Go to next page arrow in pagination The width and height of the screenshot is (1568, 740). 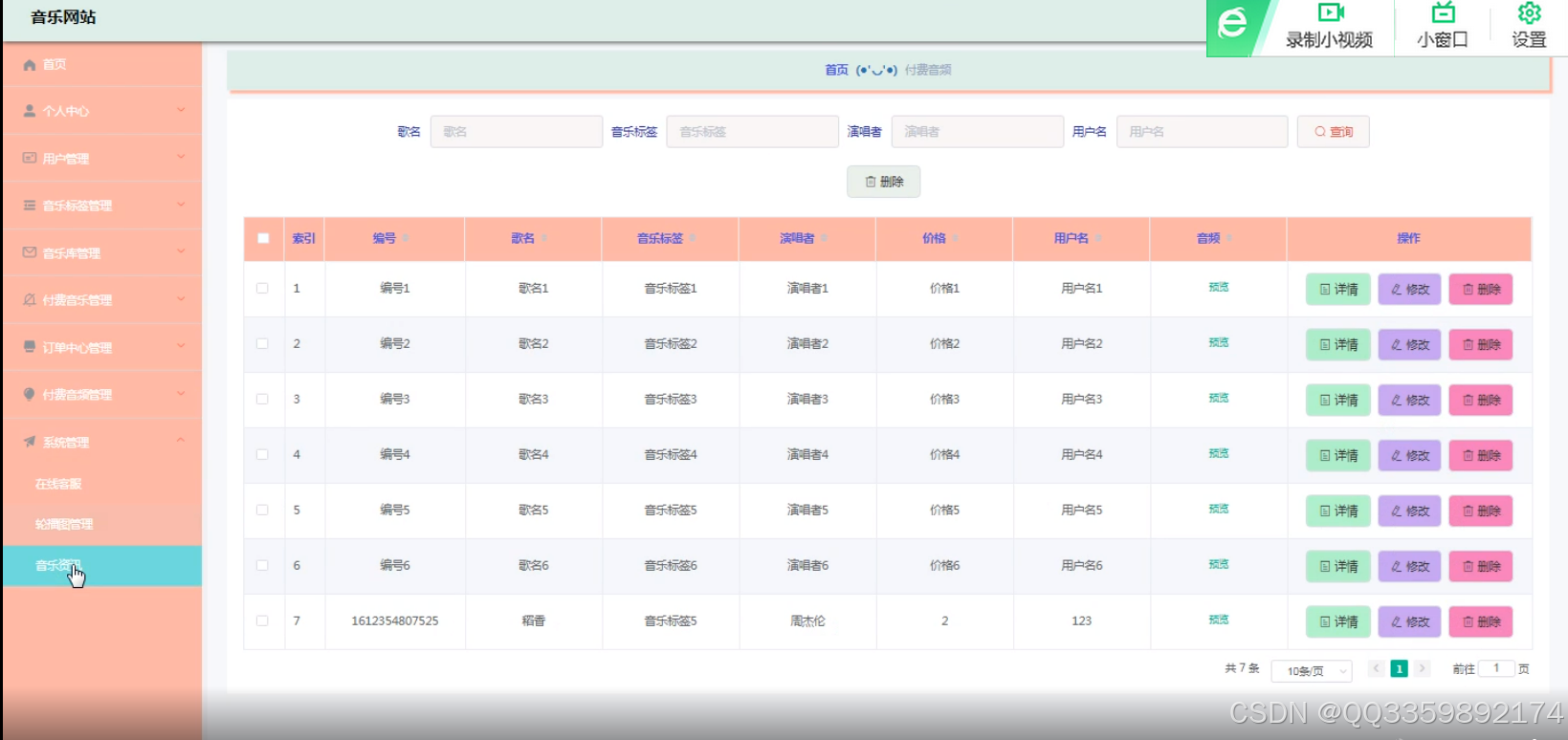[x=1422, y=668]
